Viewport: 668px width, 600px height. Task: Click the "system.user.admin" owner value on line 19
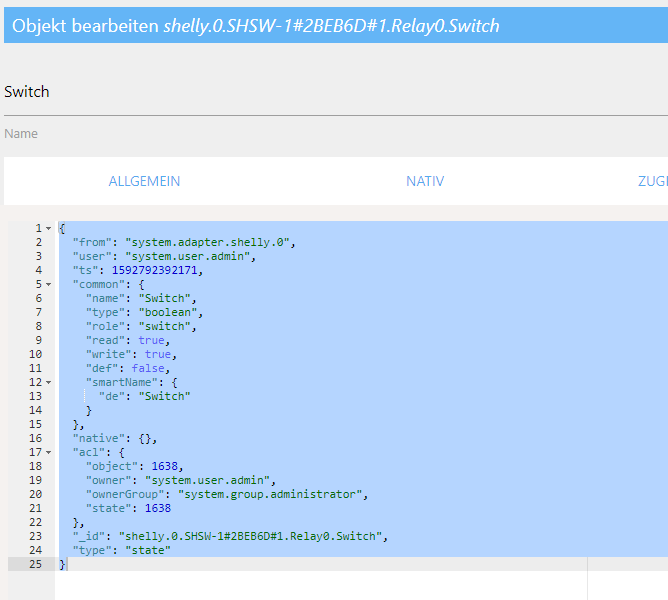coord(207,480)
